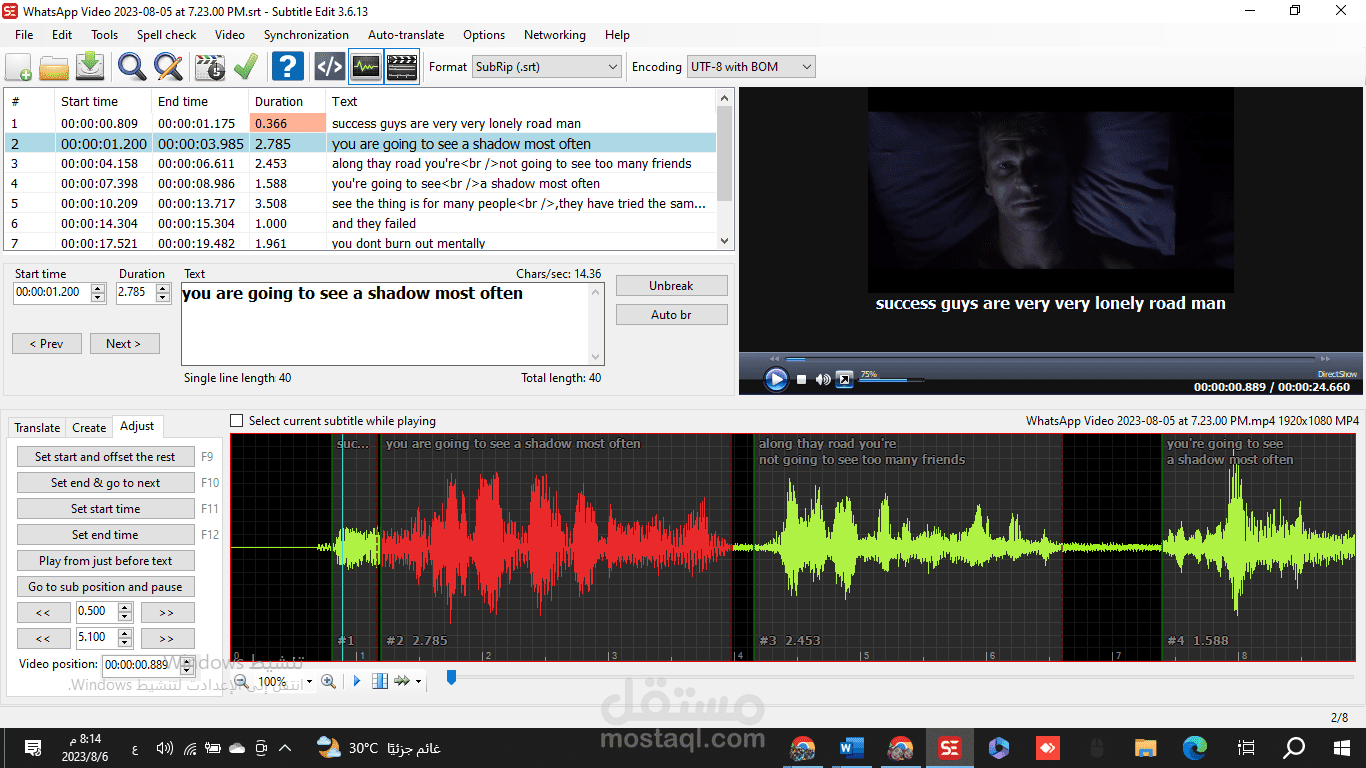Open the Spell check menu
This screenshot has height=768, width=1366.
[x=166, y=35]
